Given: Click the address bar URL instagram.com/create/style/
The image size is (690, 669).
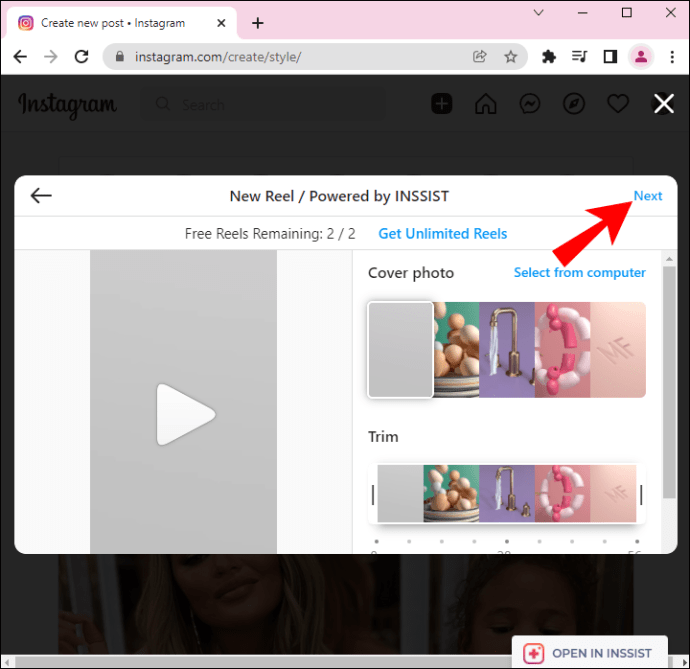Looking at the screenshot, I should (218, 57).
